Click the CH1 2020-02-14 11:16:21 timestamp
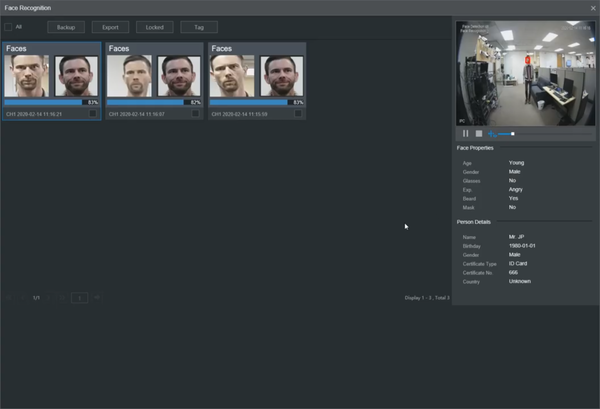Viewport: 600px width, 409px height. [34, 114]
